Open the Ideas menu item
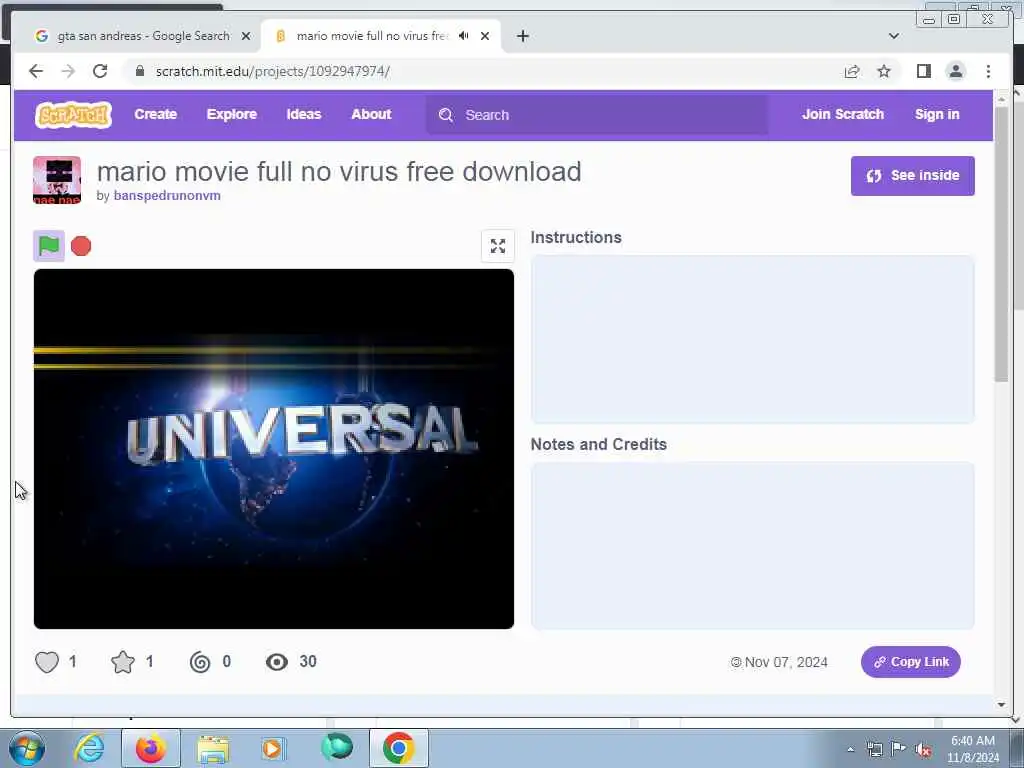1024x768 pixels. point(304,114)
